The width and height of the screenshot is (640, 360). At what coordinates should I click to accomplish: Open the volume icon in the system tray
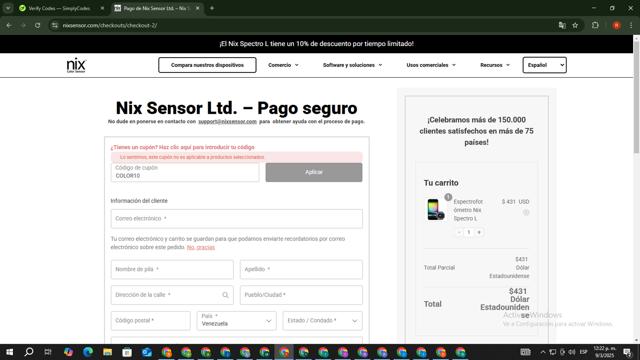572,352
